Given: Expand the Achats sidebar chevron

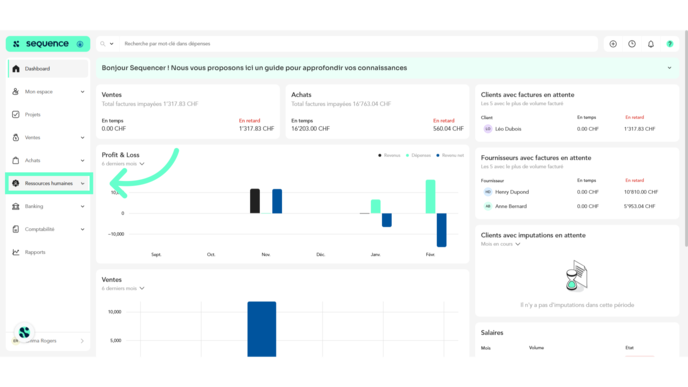Looking at the screenshot, I should [82, 160].
